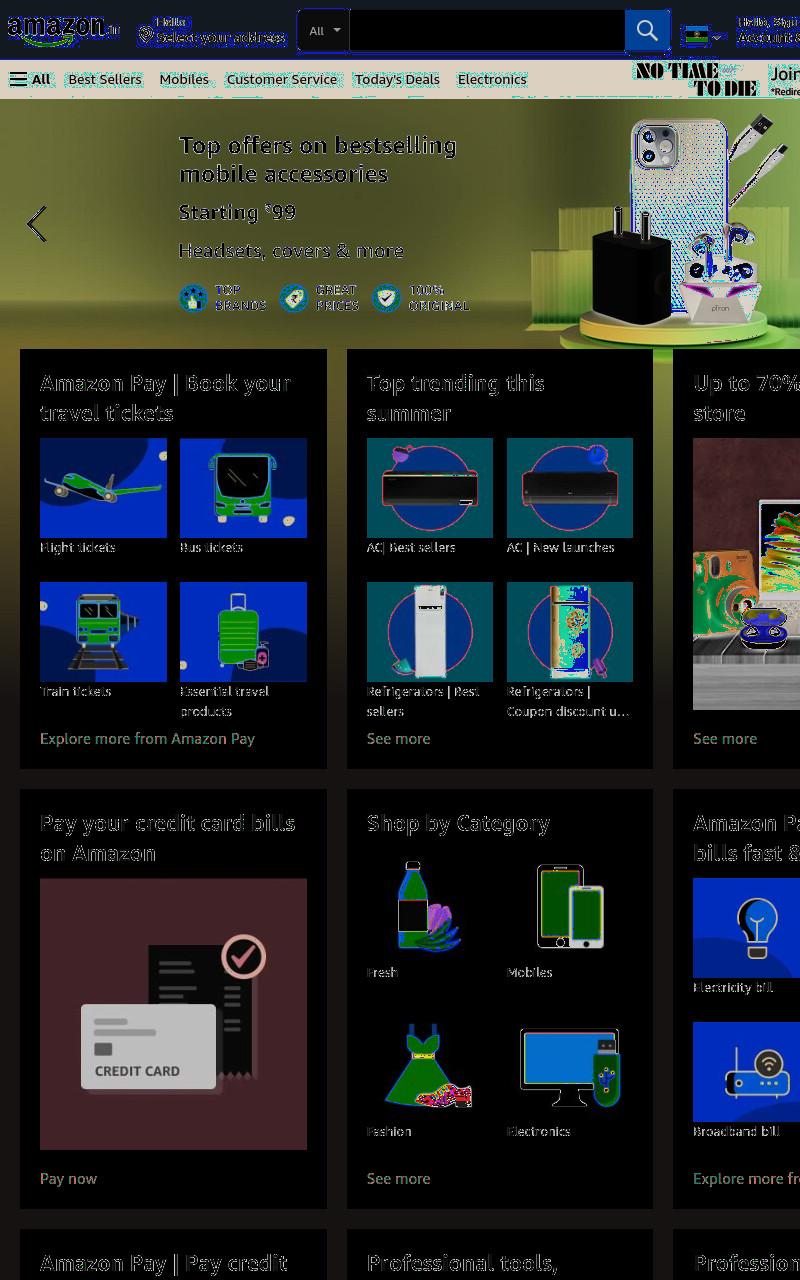This screenshot has height=1280, width=800.
Task: Open Essential travel products luggage image
Action: [x=243, y=632]
